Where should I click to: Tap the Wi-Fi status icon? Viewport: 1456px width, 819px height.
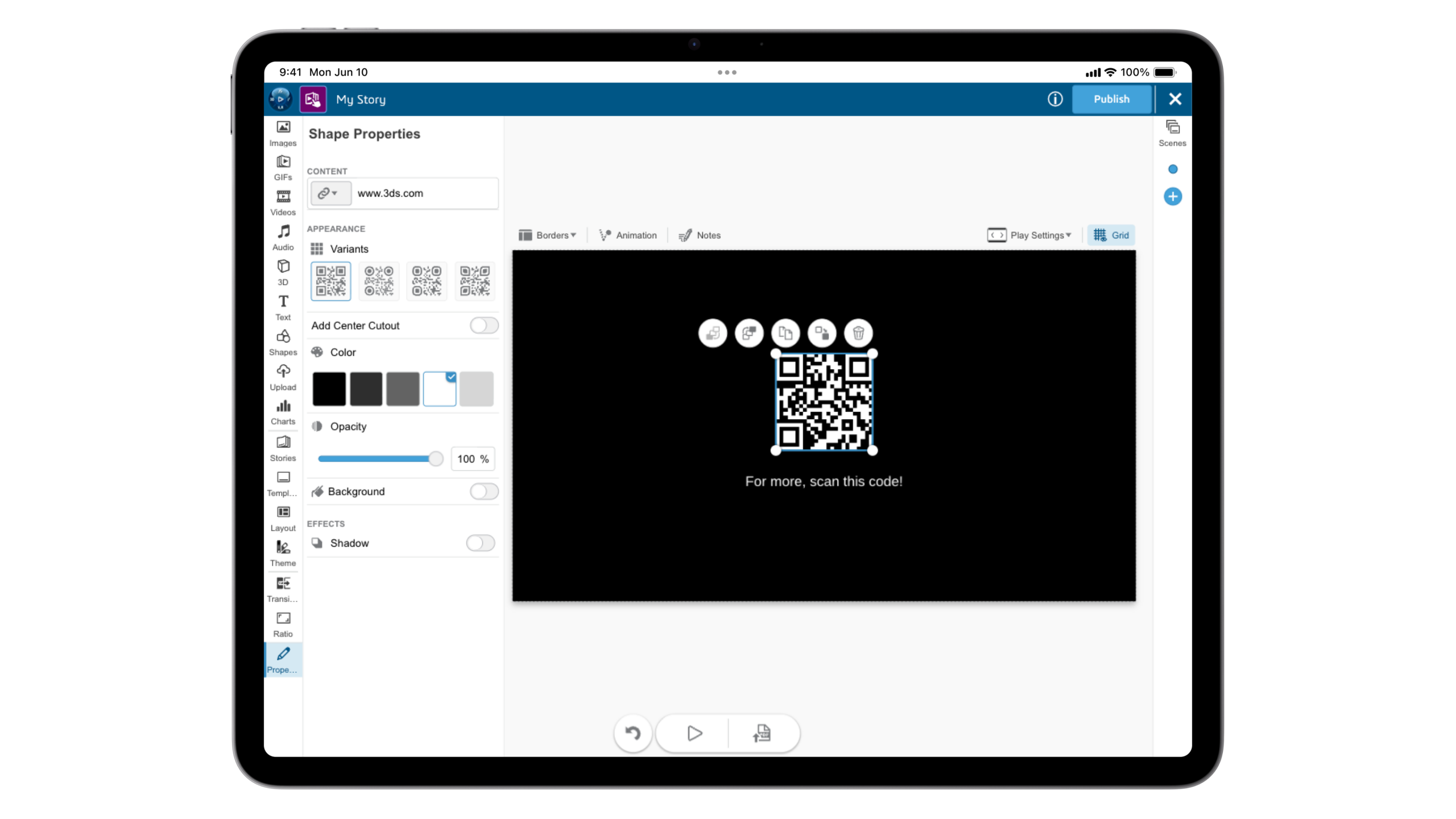(1110, 72)
